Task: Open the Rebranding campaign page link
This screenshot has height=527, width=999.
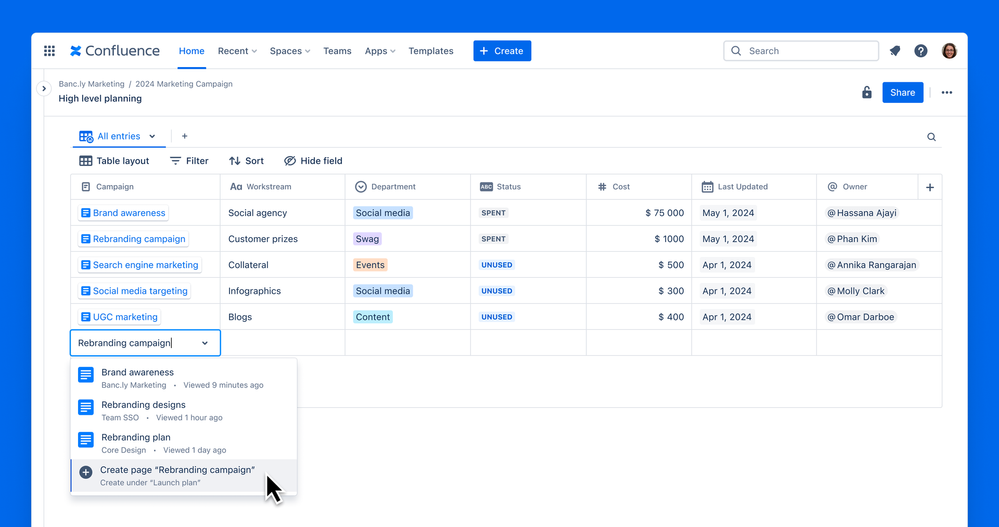Action: tap(133, 239)
